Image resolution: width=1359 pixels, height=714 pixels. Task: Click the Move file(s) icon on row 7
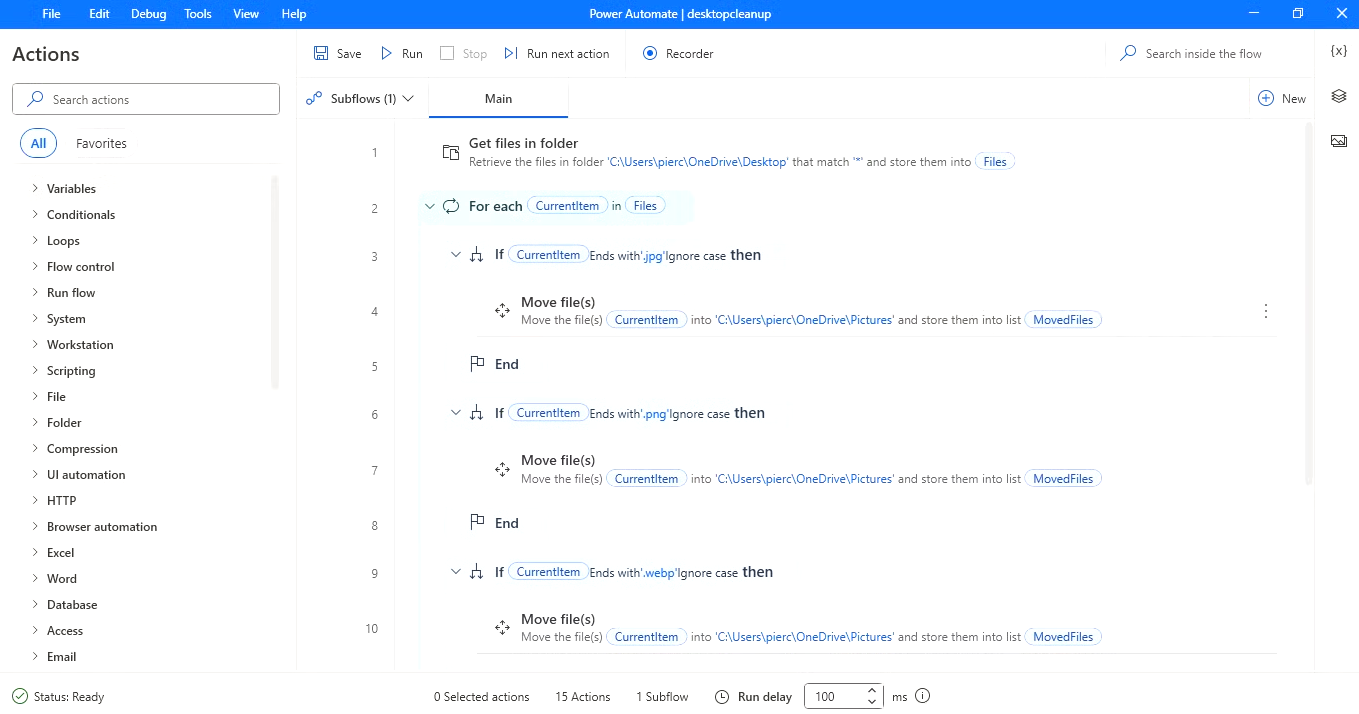503,469
